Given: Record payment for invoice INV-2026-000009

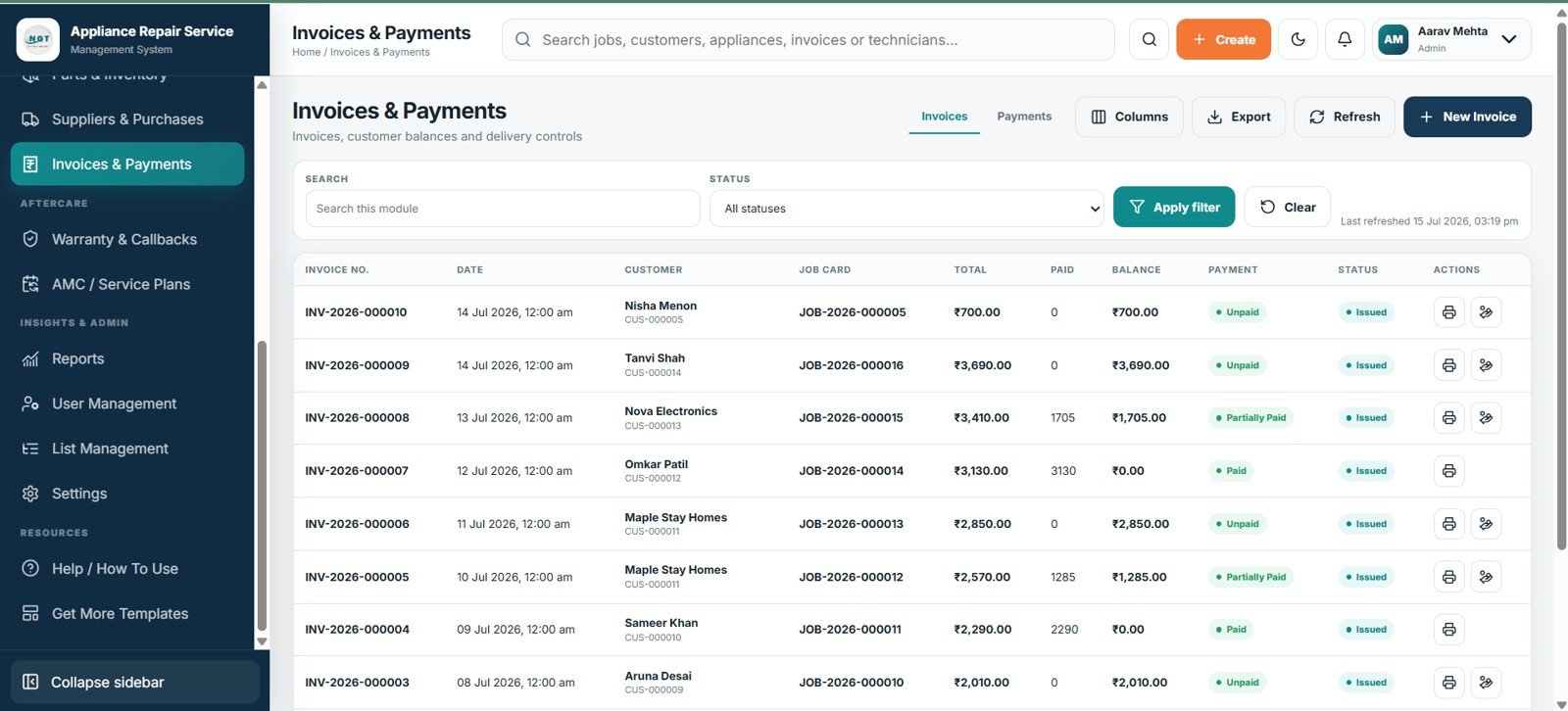Looking at the screenshot, I should pos(1486,365).
